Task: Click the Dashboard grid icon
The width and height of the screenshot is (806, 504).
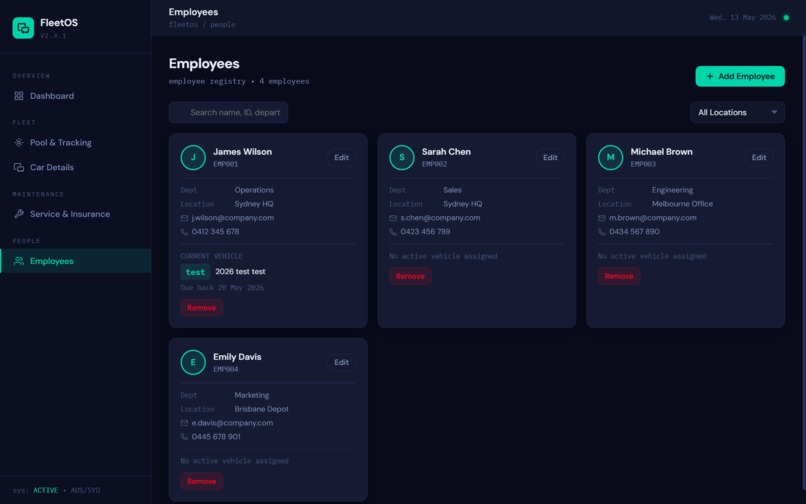Action: [x=19, y=96]
